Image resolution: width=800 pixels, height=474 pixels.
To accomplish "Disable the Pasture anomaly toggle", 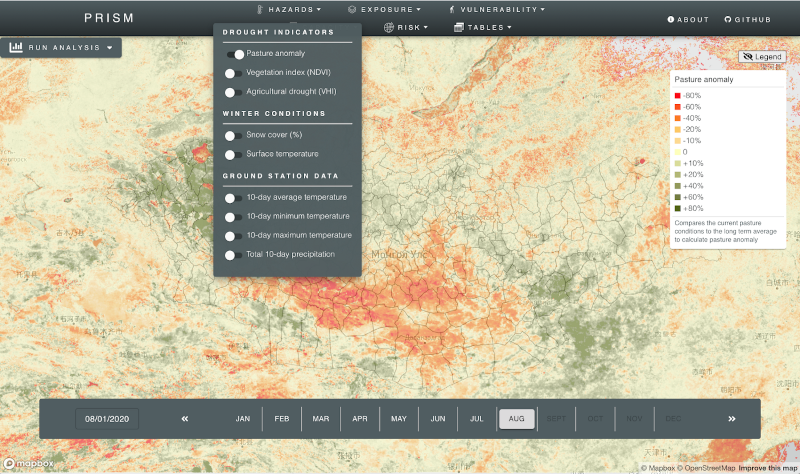I will click(235, 54).
